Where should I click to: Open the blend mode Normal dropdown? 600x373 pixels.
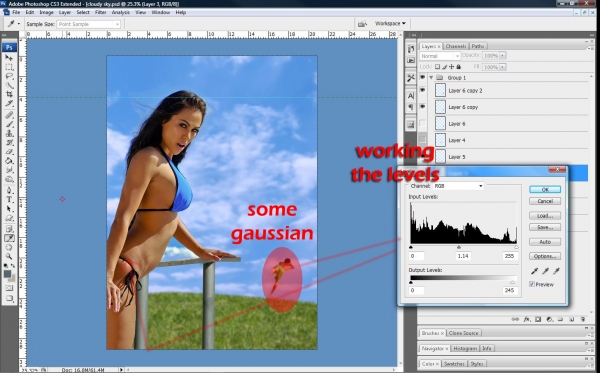click(x=440, y=56)
